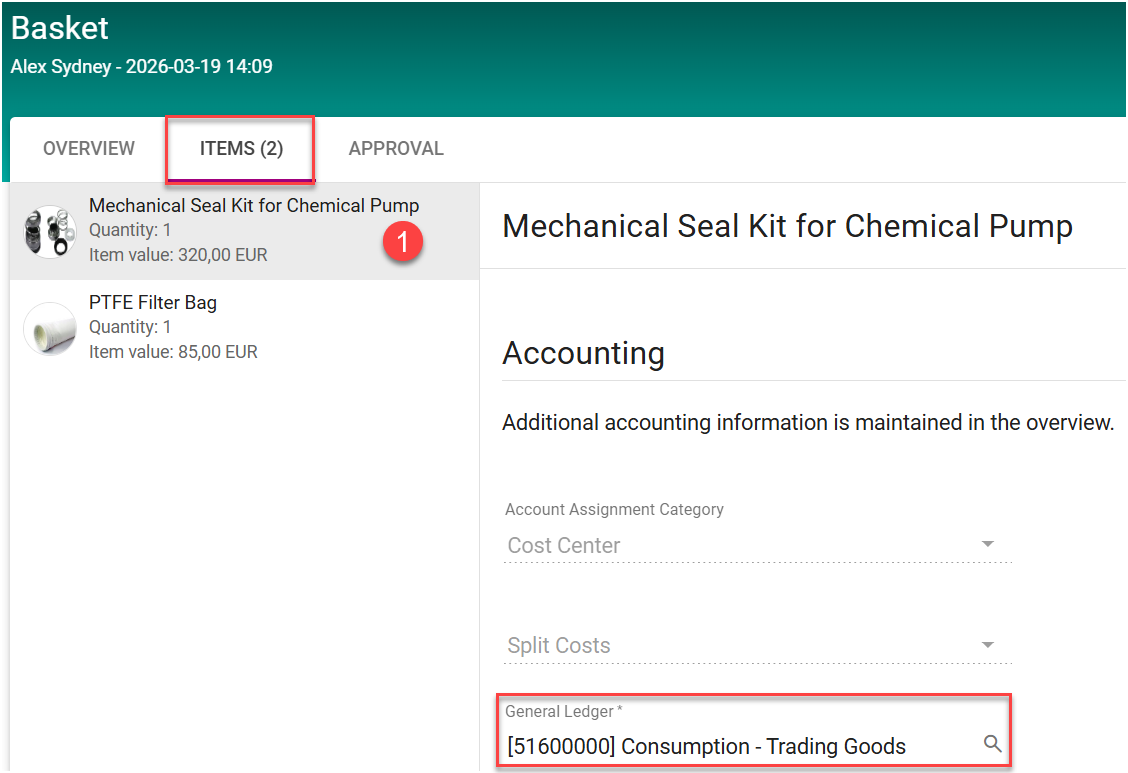Select the ITEMS (2) tab
Viewport: 1128px width, 773px height.
point(241,149)
